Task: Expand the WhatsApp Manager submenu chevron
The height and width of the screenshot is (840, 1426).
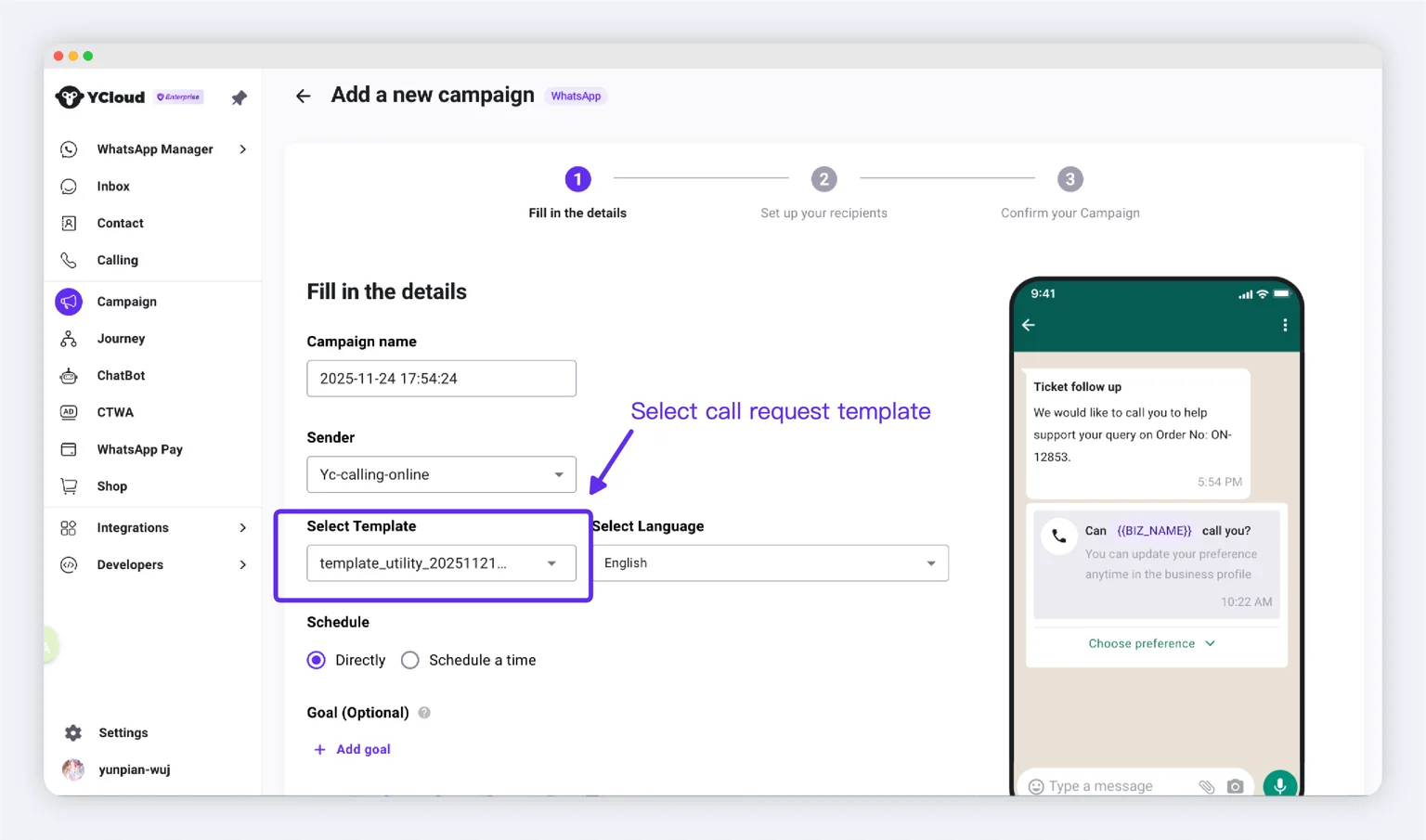Action: tap(243, 149)
